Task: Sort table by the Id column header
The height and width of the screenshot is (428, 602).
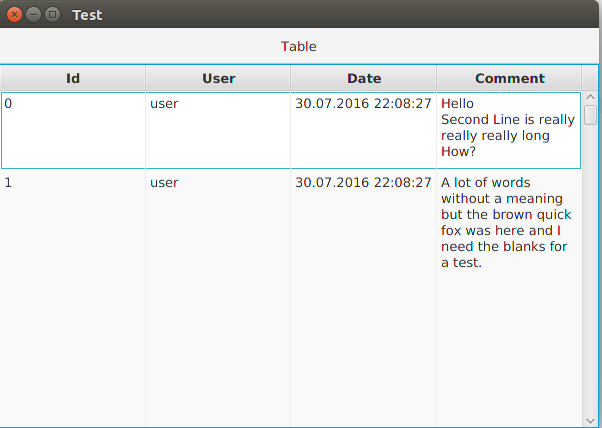Action: pyautogui.click(x=73, y=78)
